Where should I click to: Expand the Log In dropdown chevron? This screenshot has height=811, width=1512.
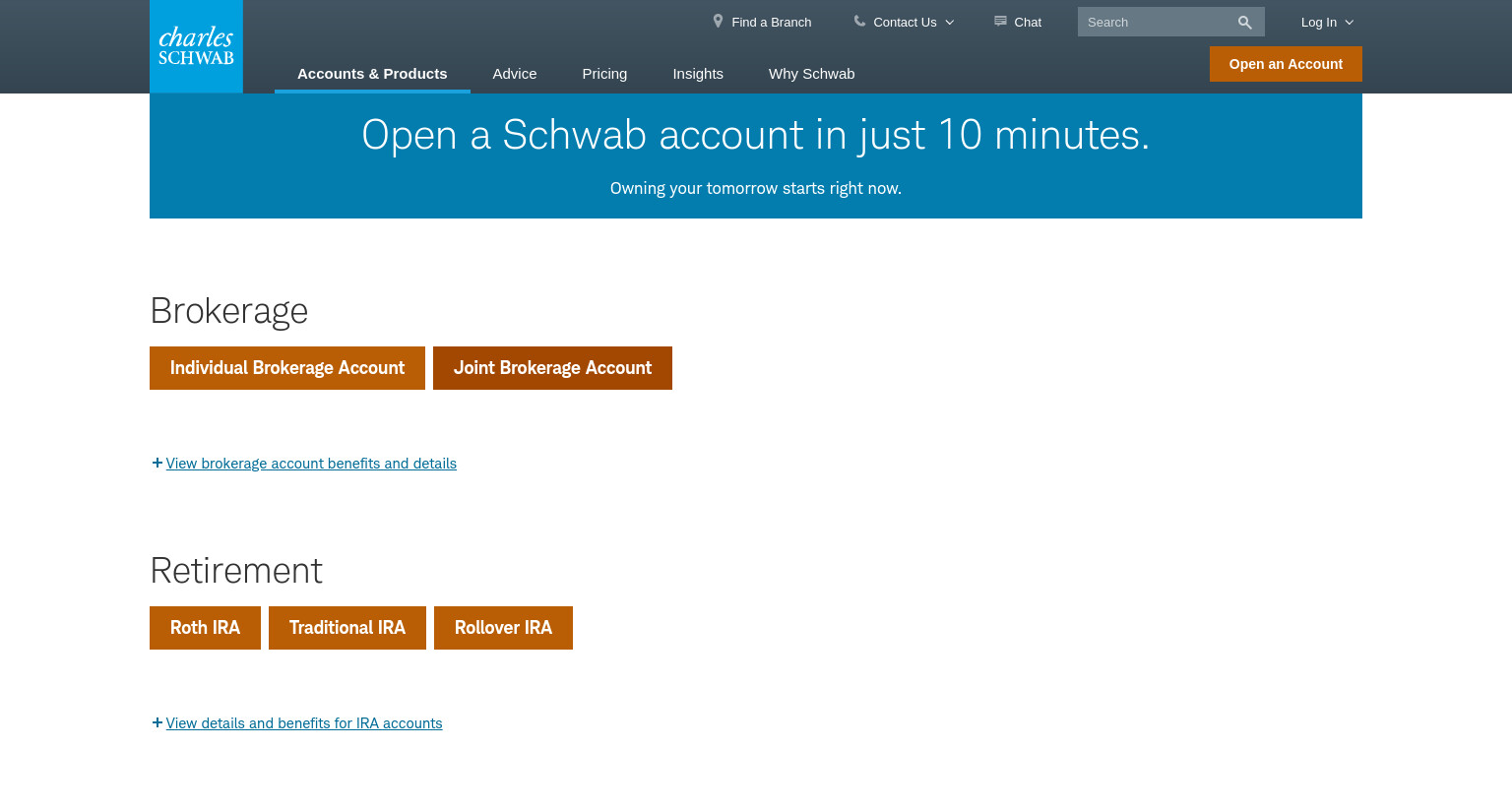[1349, 22]
